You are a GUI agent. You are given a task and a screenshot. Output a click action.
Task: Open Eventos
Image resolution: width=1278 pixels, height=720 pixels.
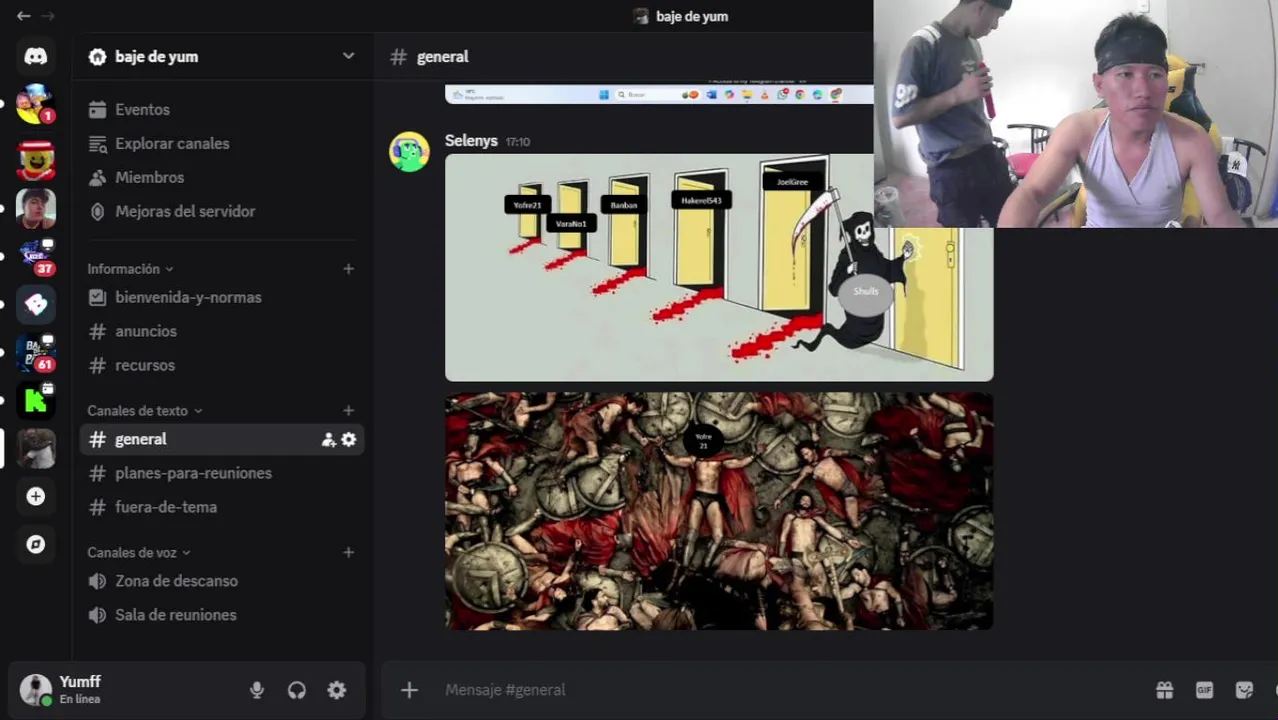[222, 110]
